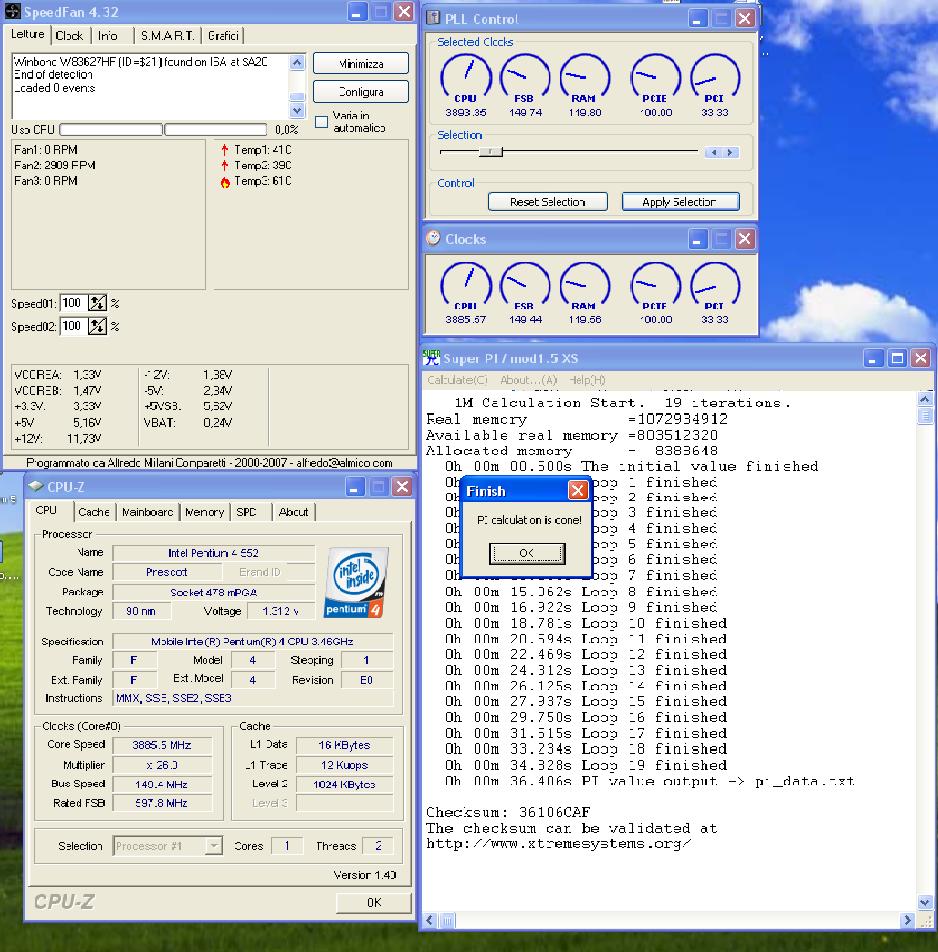Switch to SpeedFan Grafici tab
The width and height of the screenshot is (938, 952).
click(223, 36)
